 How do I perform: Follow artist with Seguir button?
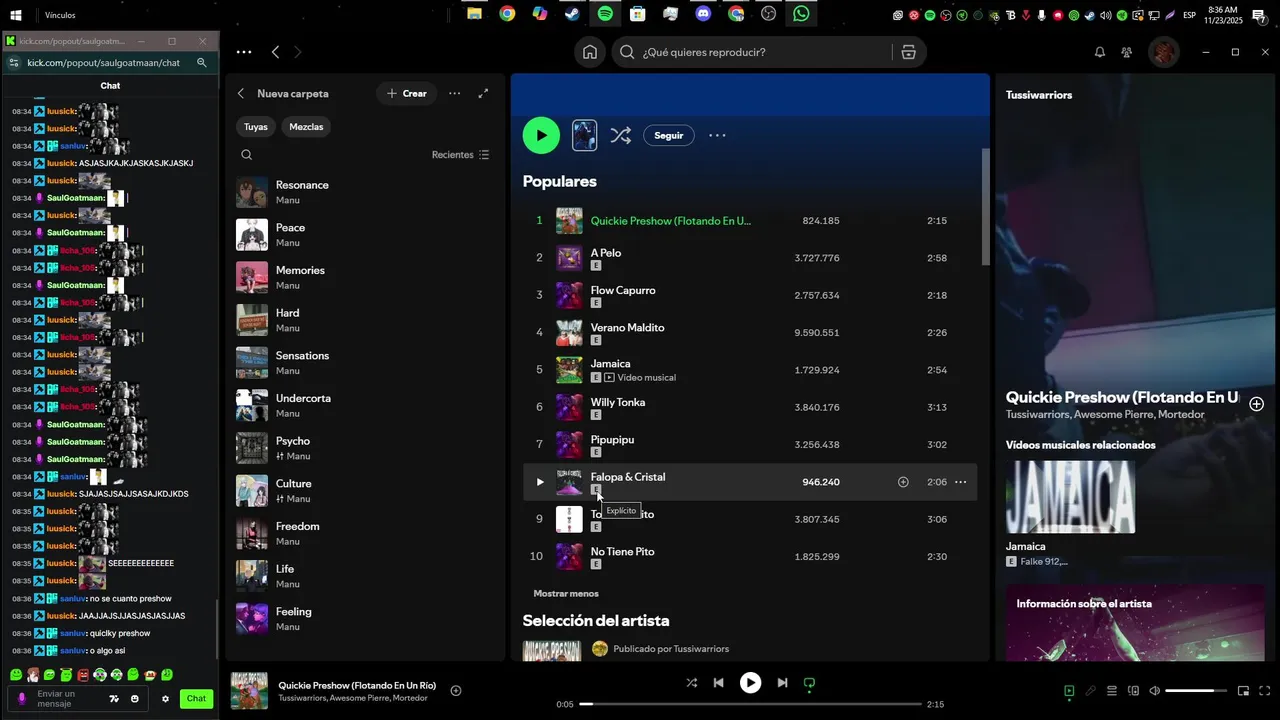669,135
